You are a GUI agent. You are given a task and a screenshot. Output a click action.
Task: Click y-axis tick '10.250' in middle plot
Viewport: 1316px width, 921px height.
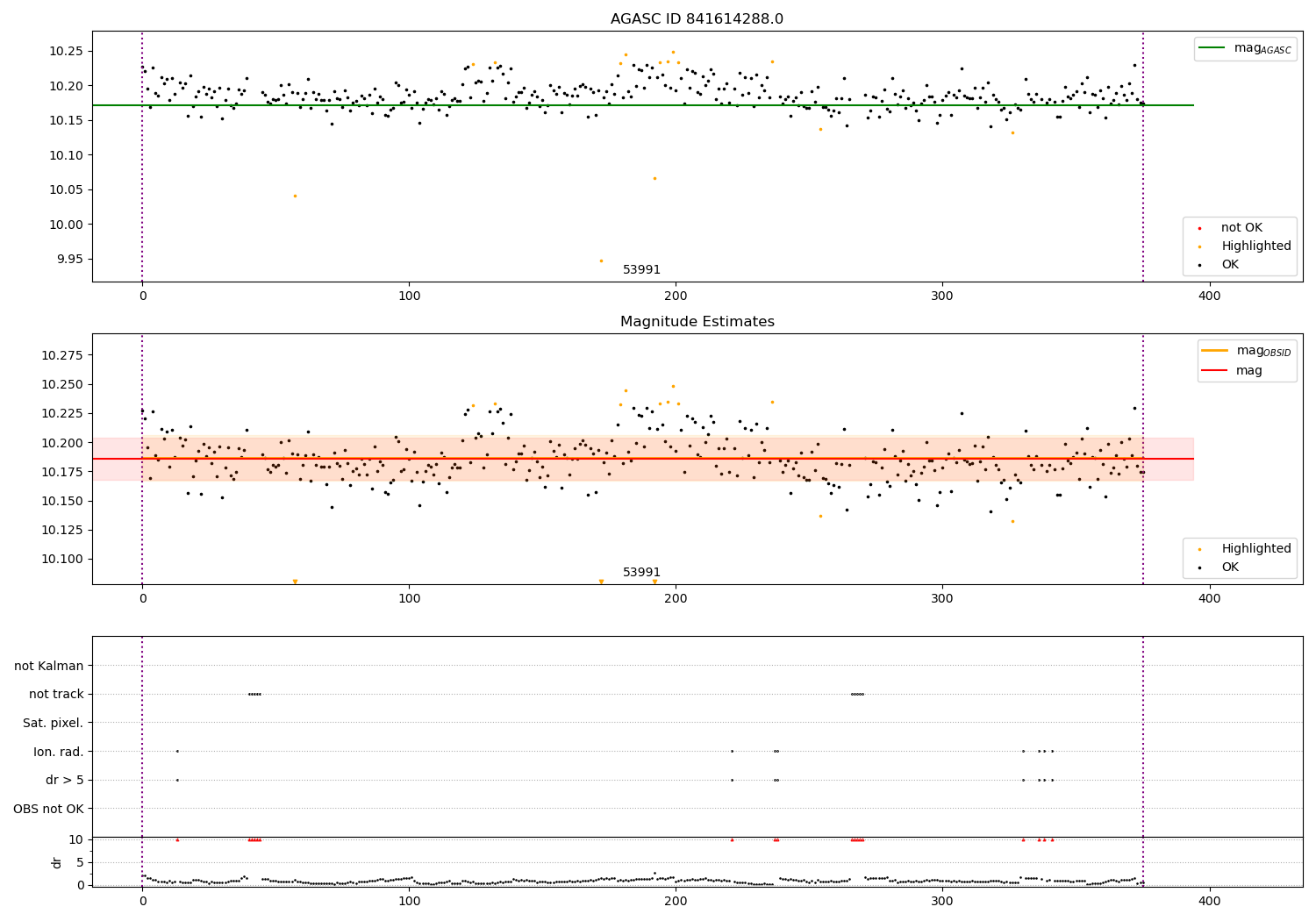pos(62,384)
